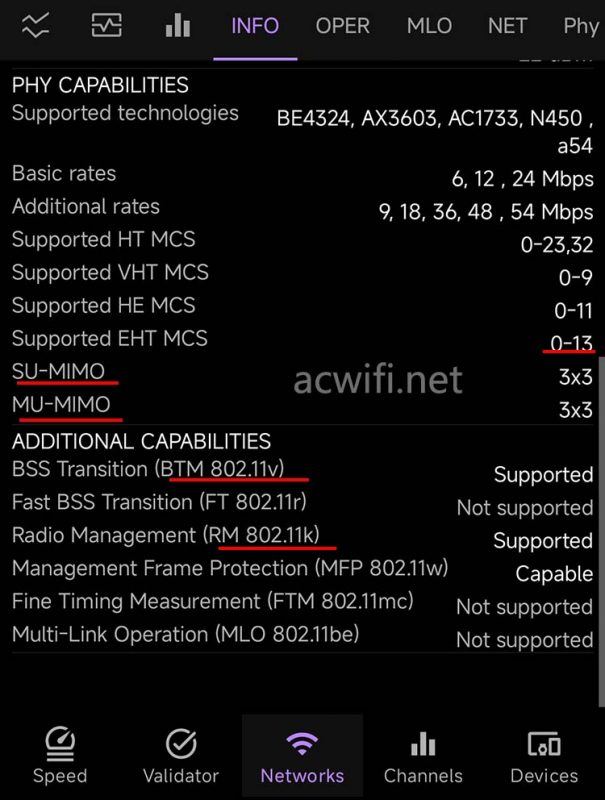Open the Channels bar graph icon

coord(423,744)
